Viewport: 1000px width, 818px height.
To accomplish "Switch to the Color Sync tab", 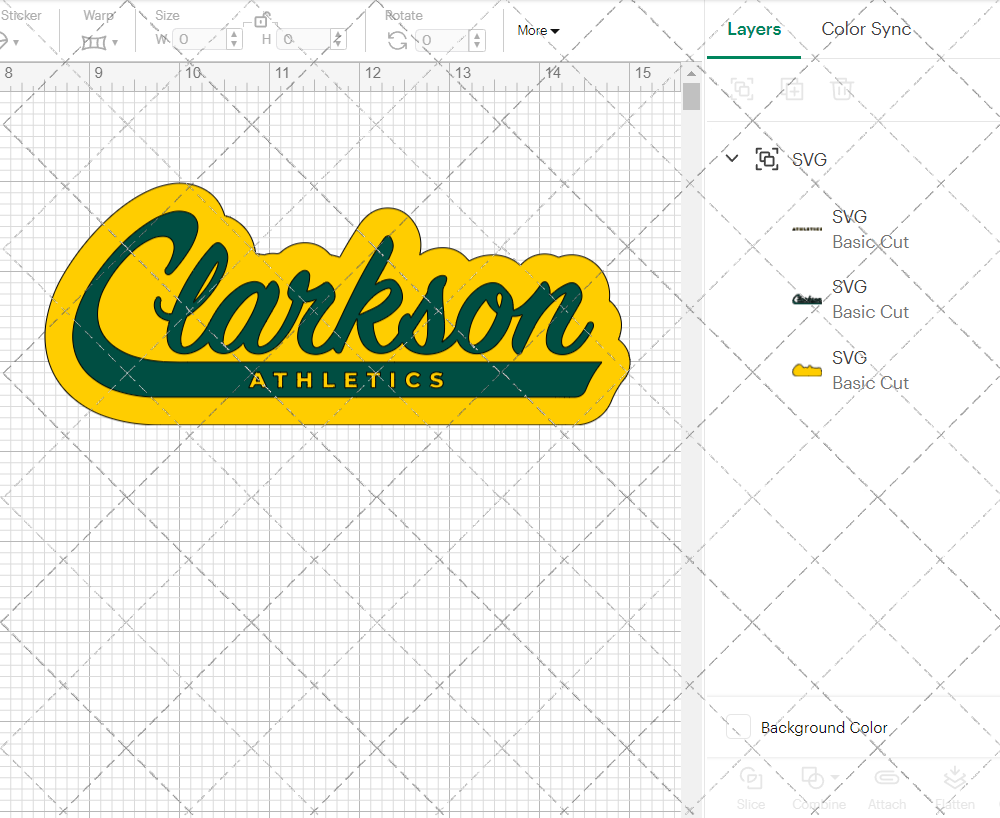I will pos(866,29).
